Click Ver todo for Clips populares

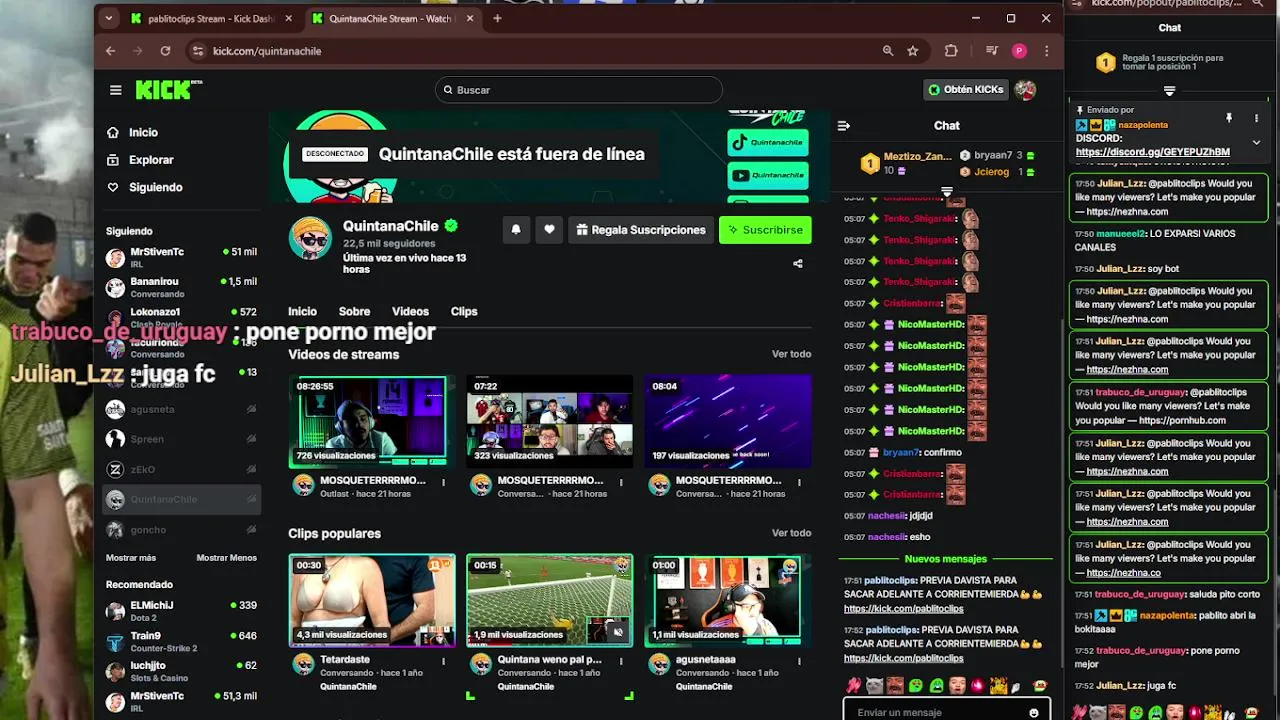pyautogui.click(x=791, y=533)
